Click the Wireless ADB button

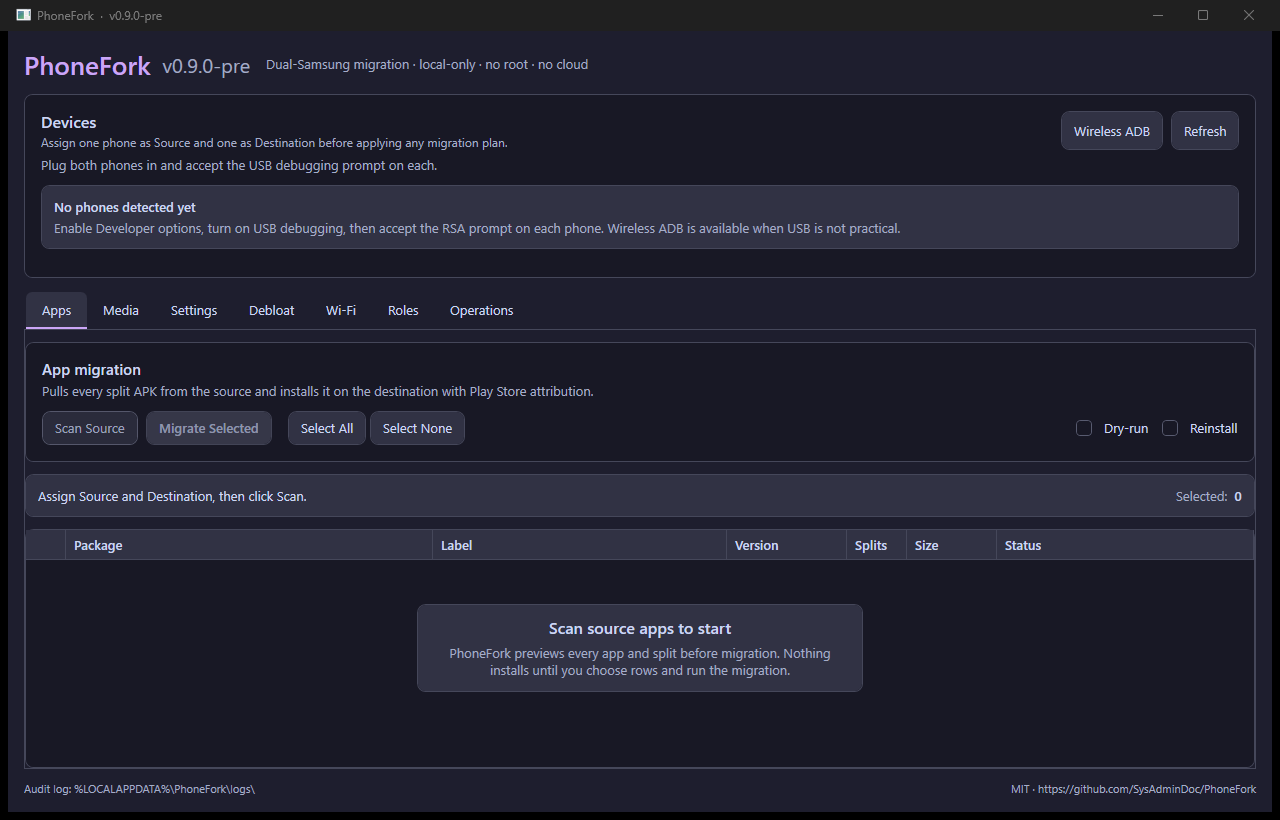1112,131
